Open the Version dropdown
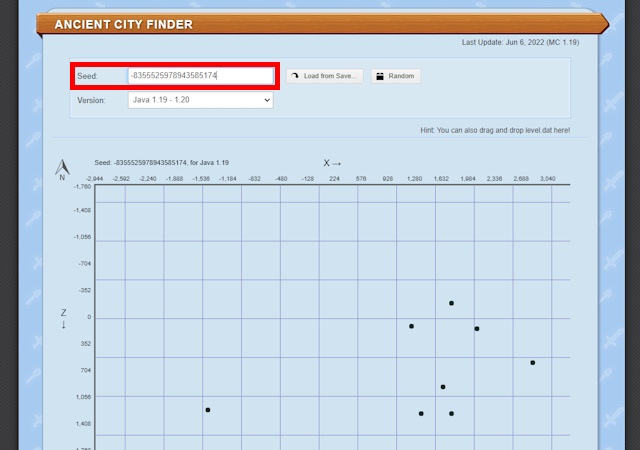640x450 pixels. pyautogui.click(x=200, y=100)
